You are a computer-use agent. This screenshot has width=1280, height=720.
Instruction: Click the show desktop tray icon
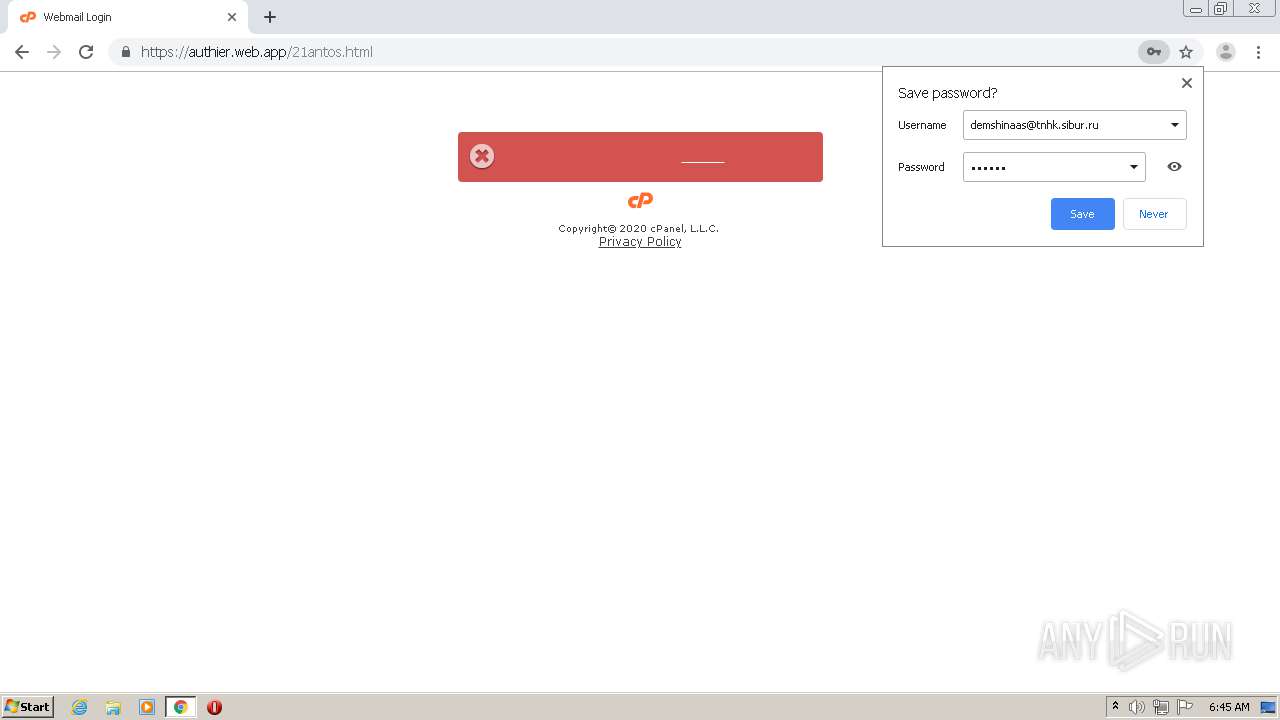pyautogui.click(x=1268, y=707)
